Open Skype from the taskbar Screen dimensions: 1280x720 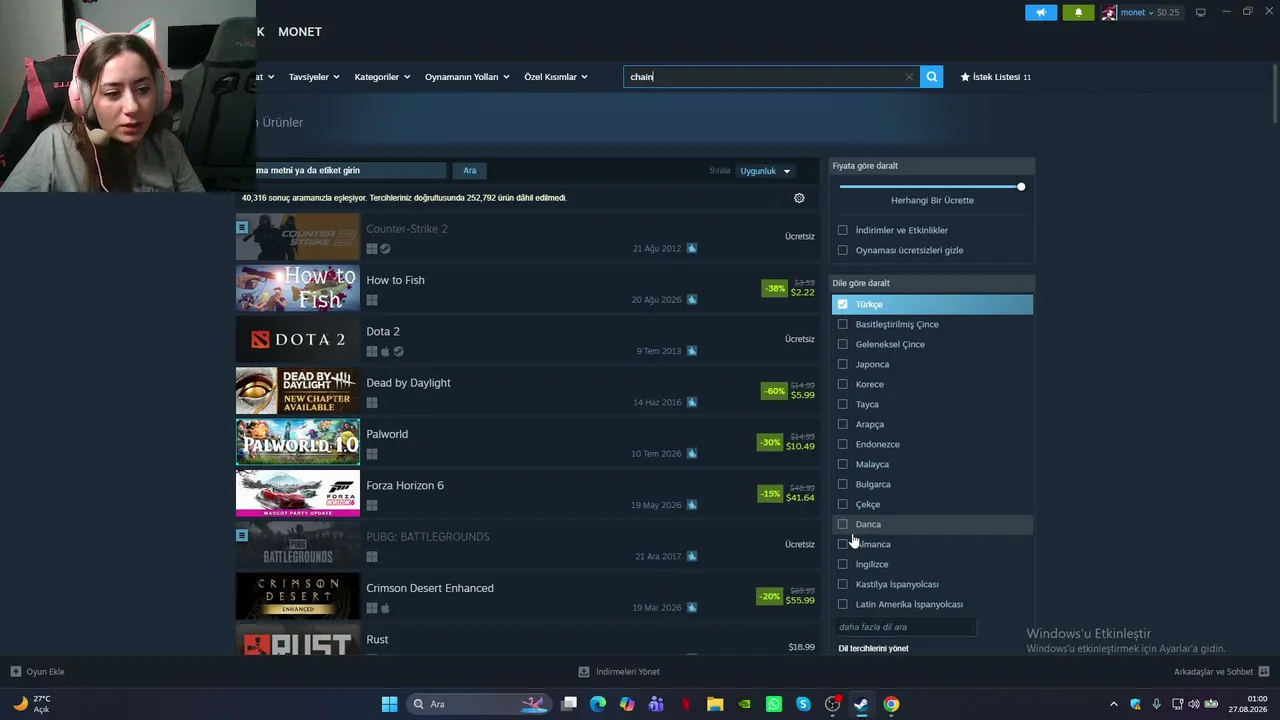coord(803,704)
